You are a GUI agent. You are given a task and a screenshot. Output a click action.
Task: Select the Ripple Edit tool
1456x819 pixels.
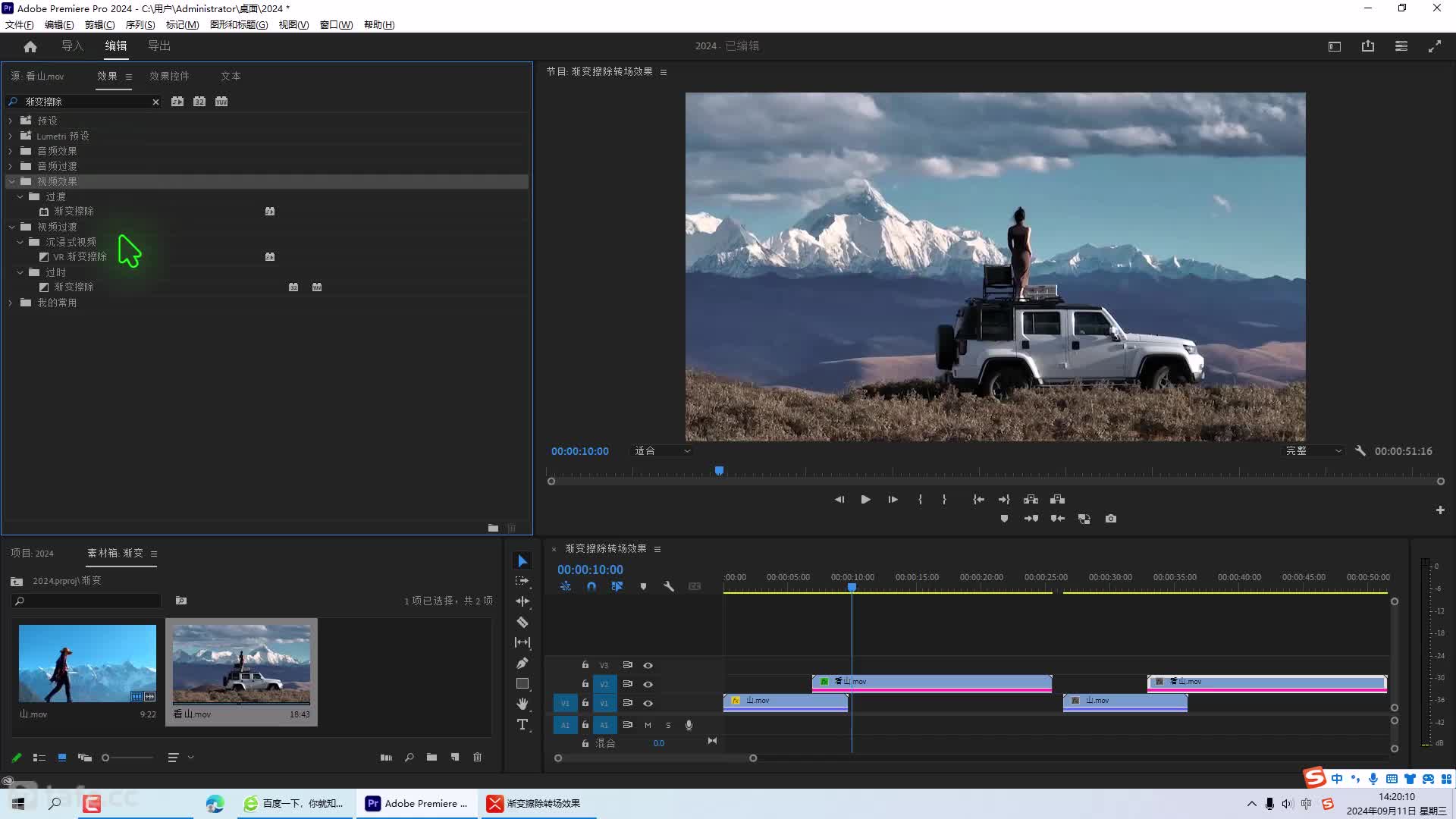tap(522, 601)
